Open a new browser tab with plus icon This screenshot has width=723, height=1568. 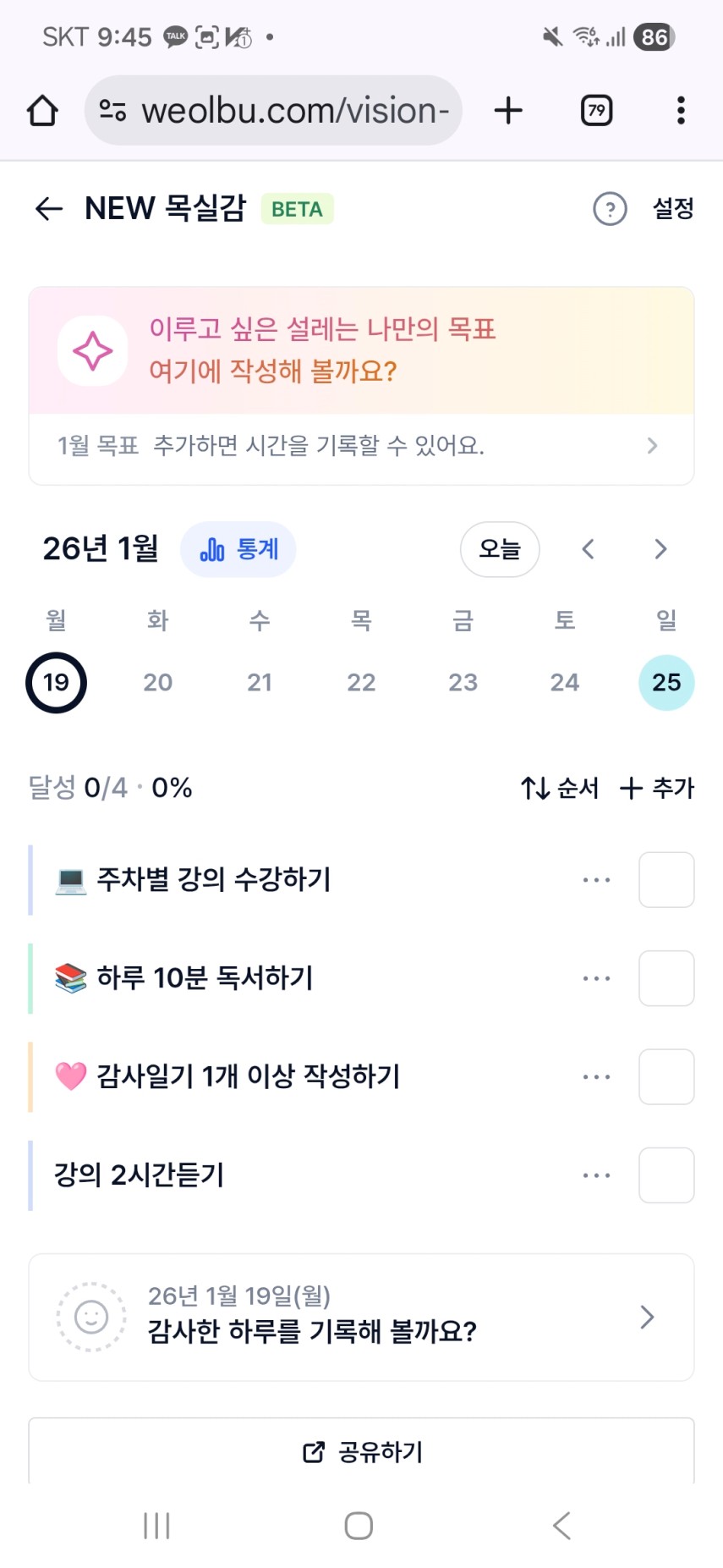508,111
